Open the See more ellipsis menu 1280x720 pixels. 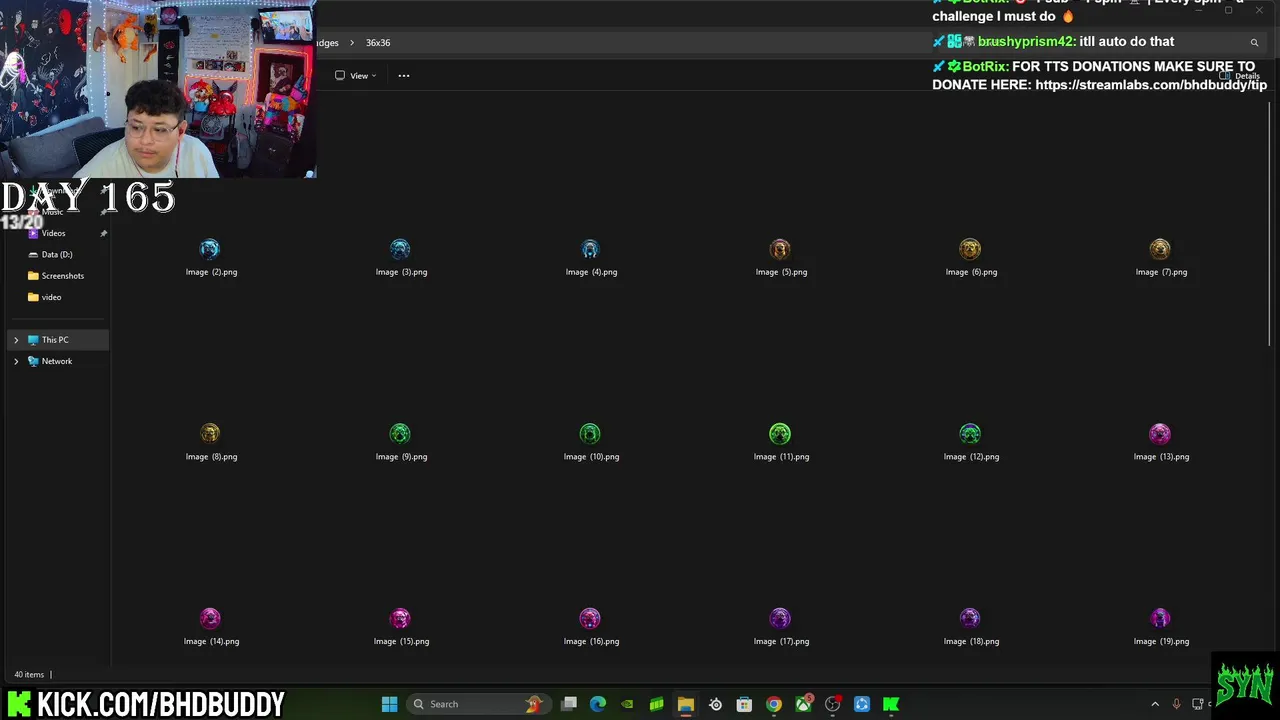(404, 76)
